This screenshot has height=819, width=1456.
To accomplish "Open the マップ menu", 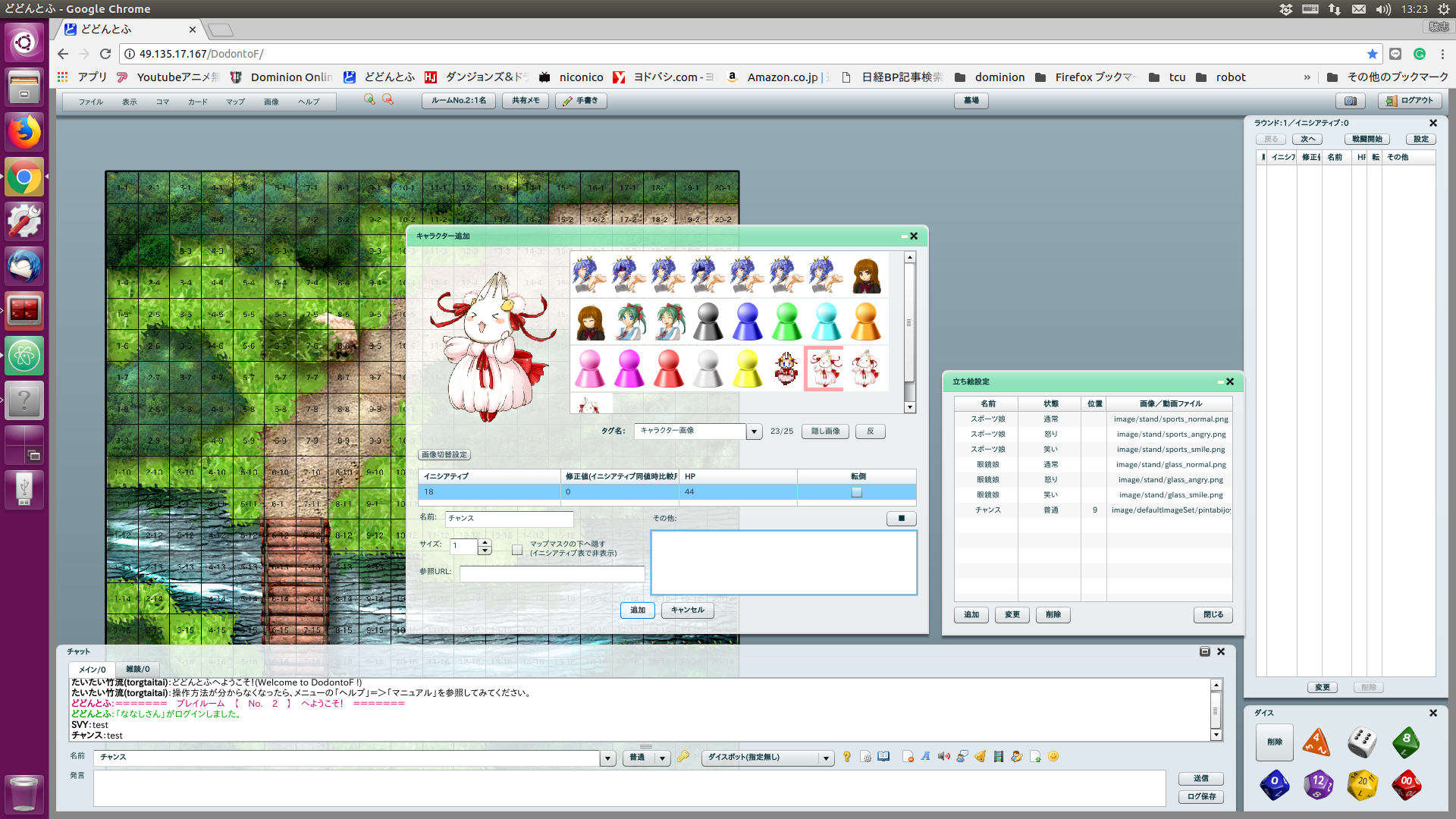I will click(234, 101).
